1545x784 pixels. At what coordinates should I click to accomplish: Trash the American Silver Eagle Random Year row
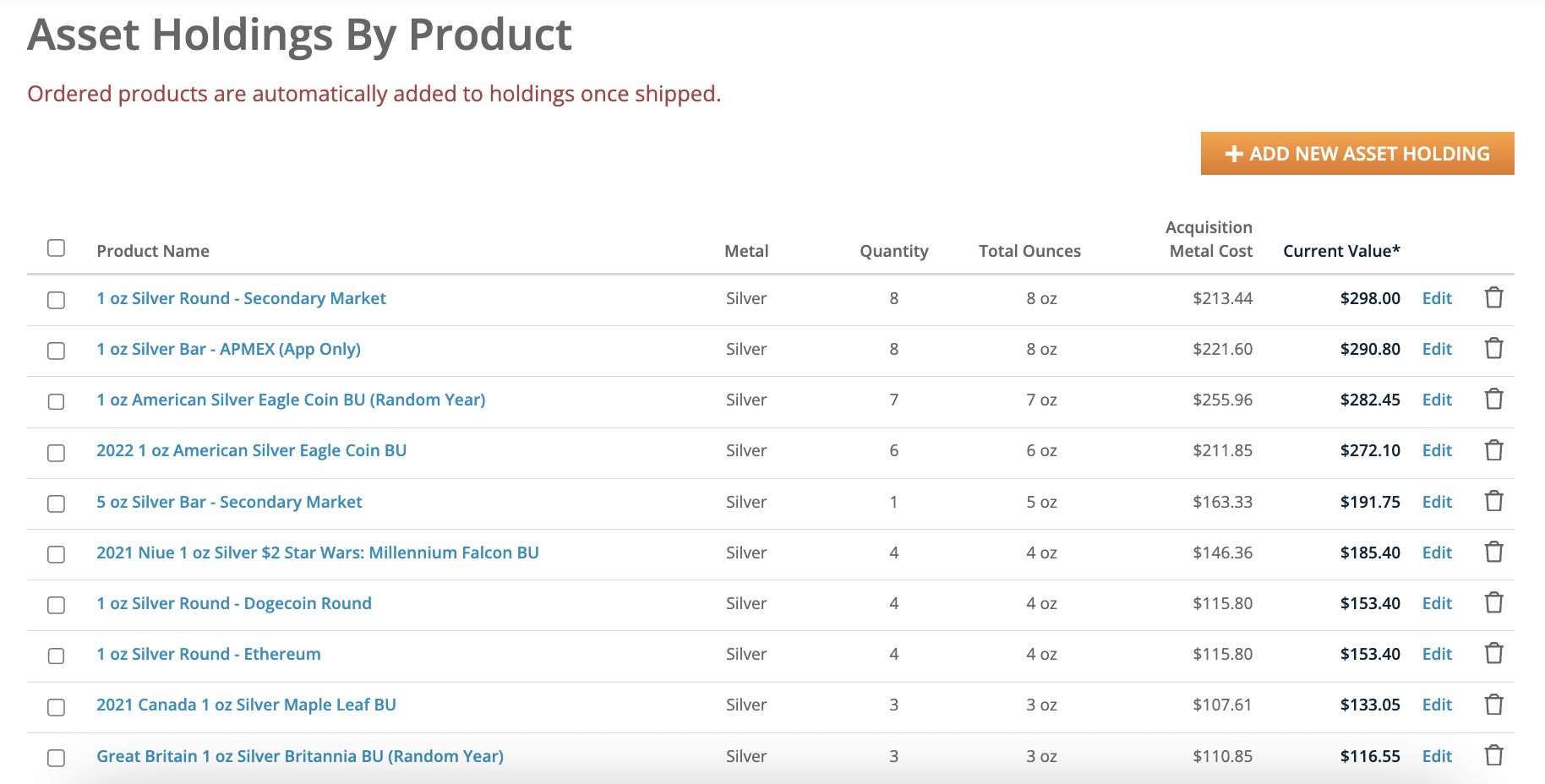1493,399
